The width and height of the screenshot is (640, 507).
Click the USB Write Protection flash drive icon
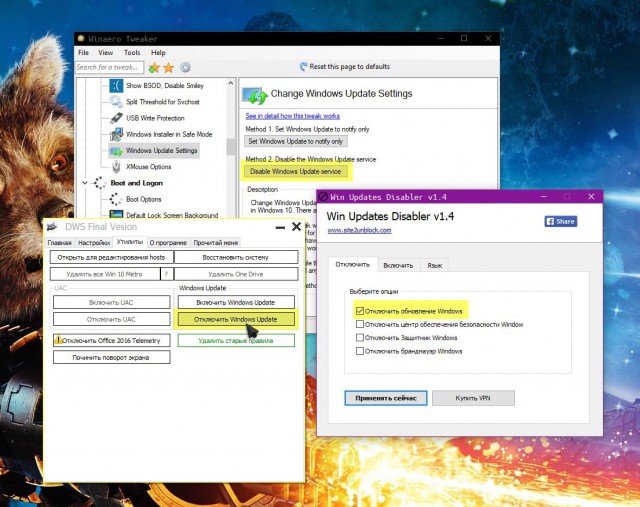116,118
